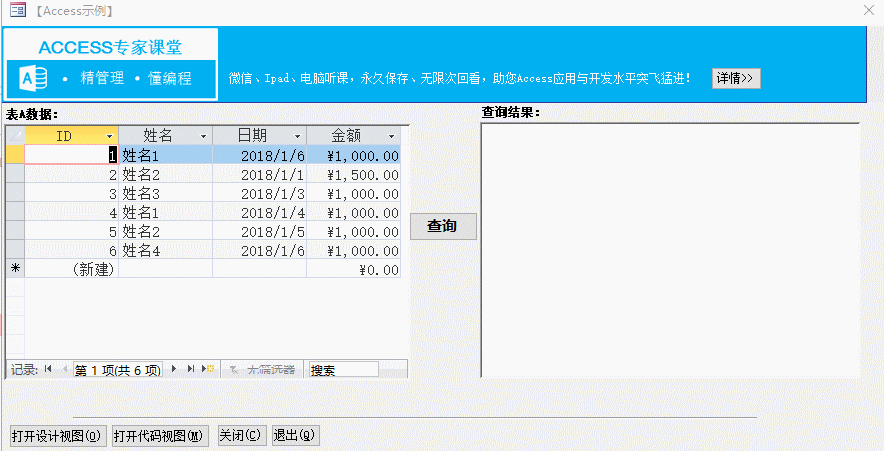Click the ID column header
This screenshot has height=451, width=884.
[72, 135]
